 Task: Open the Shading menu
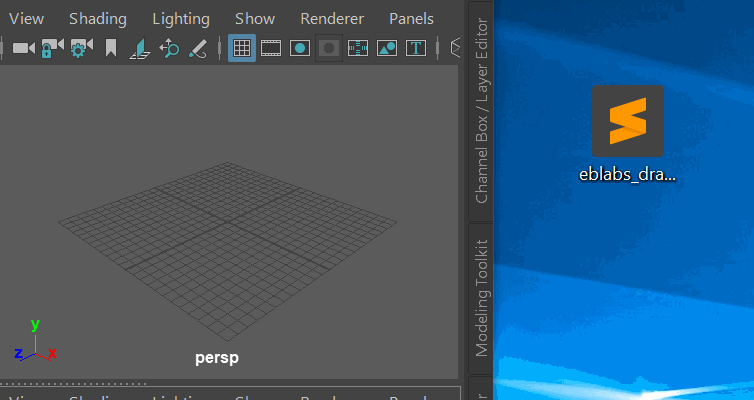[98, 19]
